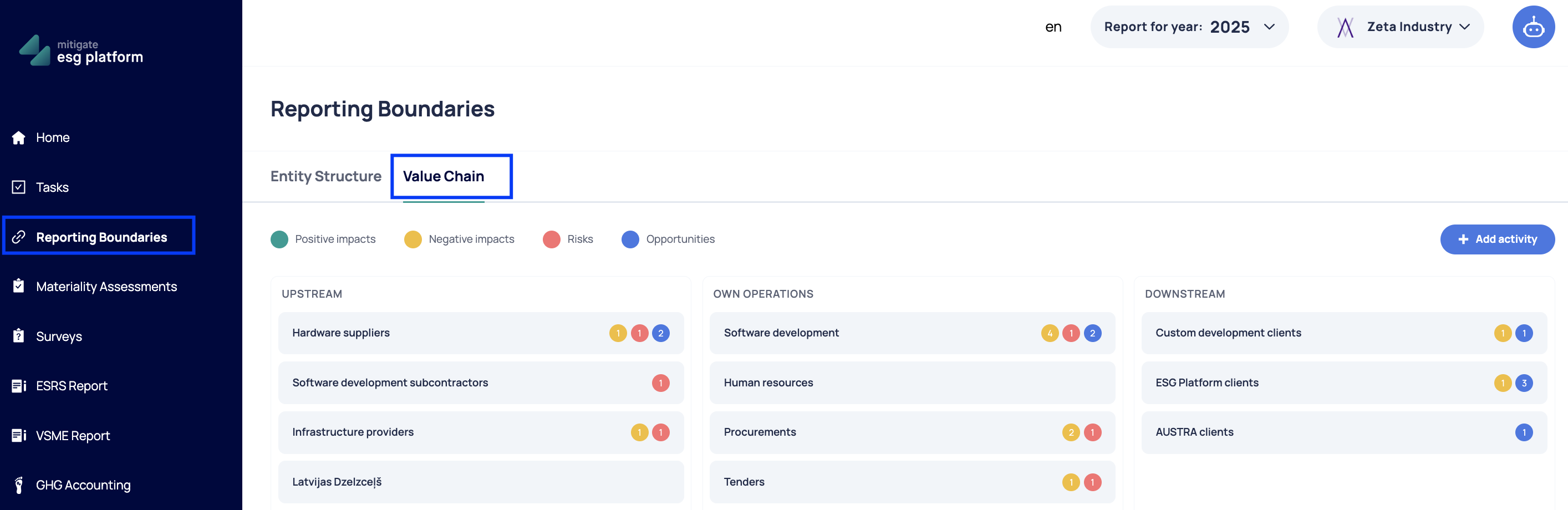Image resolution: width=1568 pixels, height=510 pixels.
Task: Open the Tenders activity row
Action: click(x=912, y=482)
